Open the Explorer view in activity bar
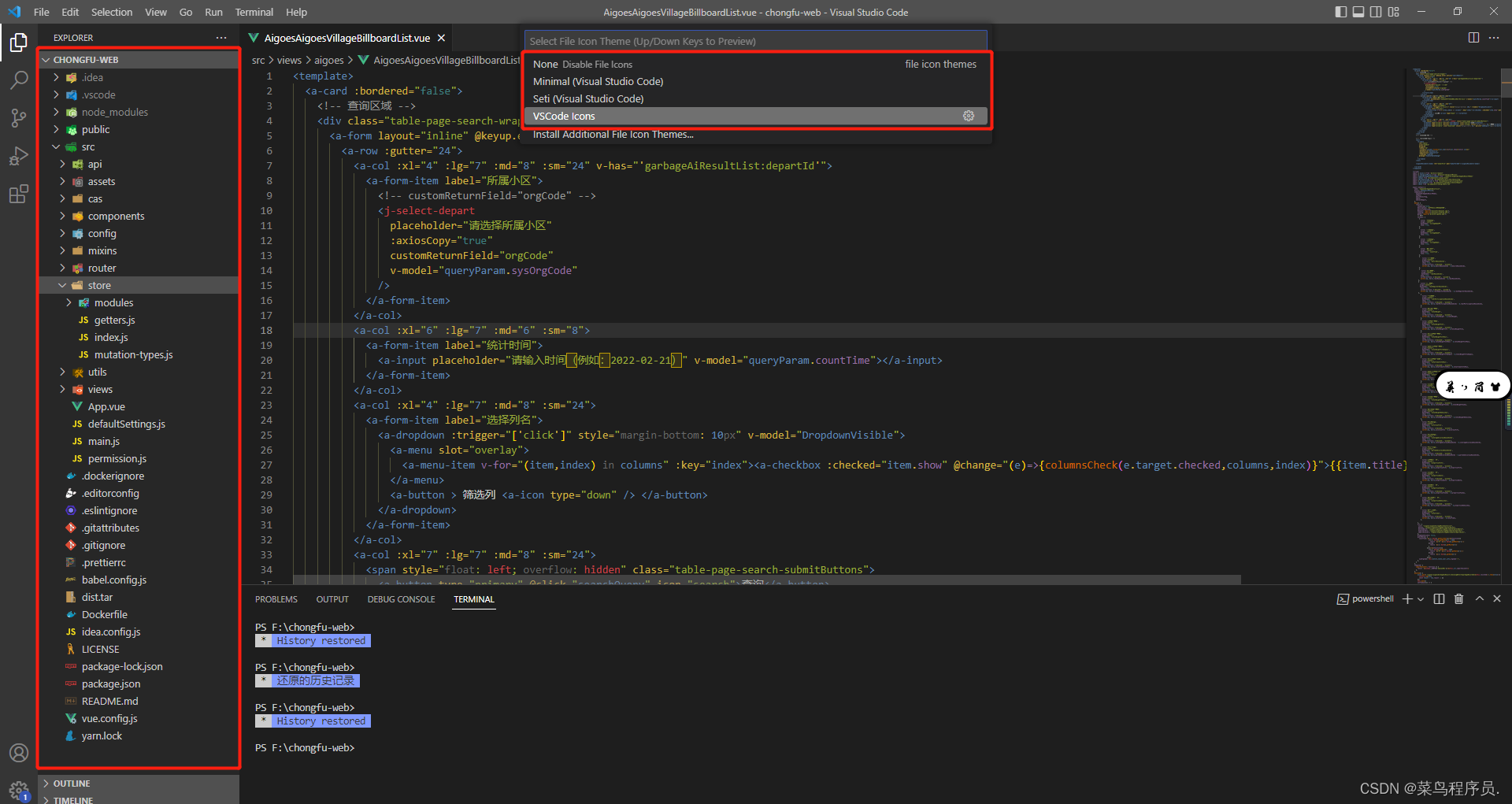 (19, 43)
